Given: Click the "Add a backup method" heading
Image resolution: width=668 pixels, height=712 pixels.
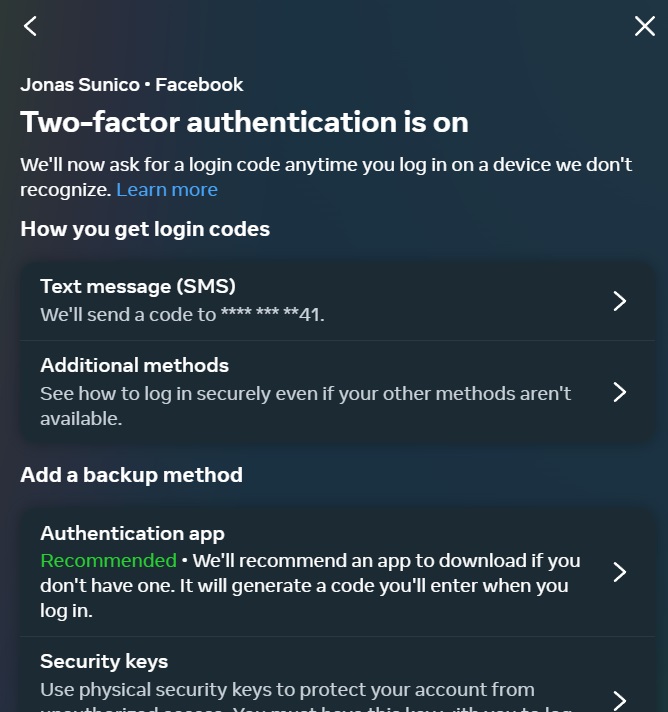Looking at the screenshot, I should (131, 475).
